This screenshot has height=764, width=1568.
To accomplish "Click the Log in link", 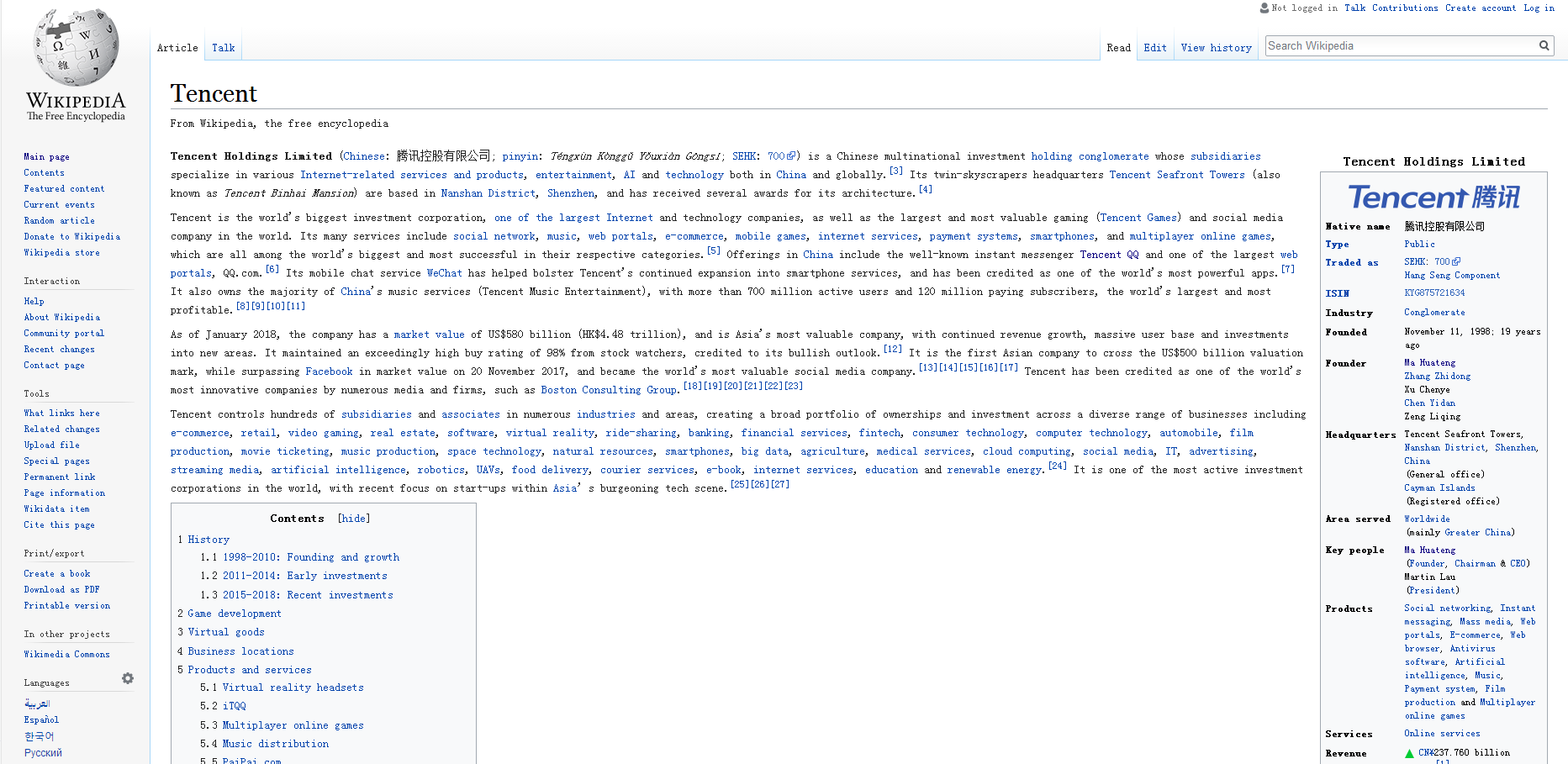I will [x=1539, y=8].
